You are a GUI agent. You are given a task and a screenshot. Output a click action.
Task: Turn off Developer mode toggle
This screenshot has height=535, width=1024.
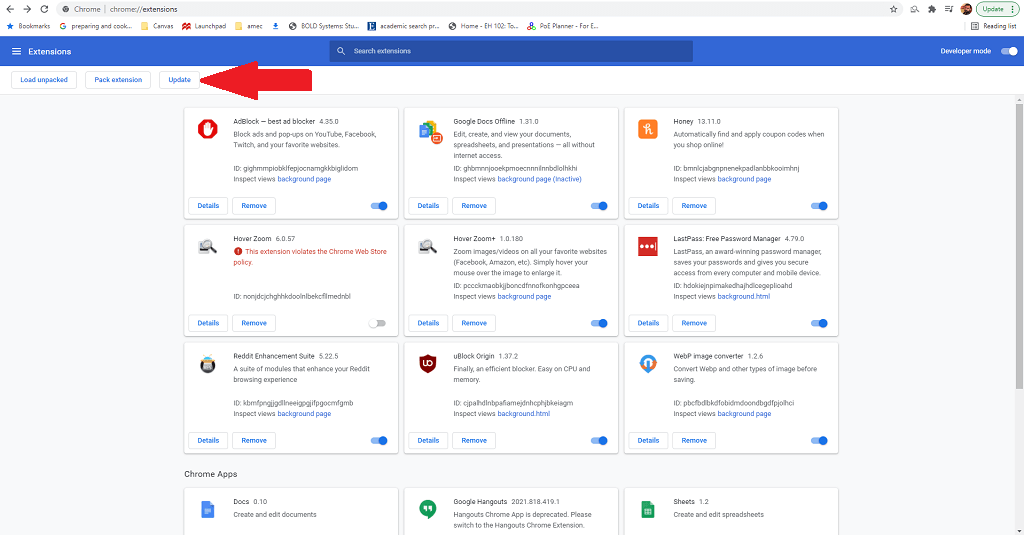pyautogui.click(x=1008, y=51)
